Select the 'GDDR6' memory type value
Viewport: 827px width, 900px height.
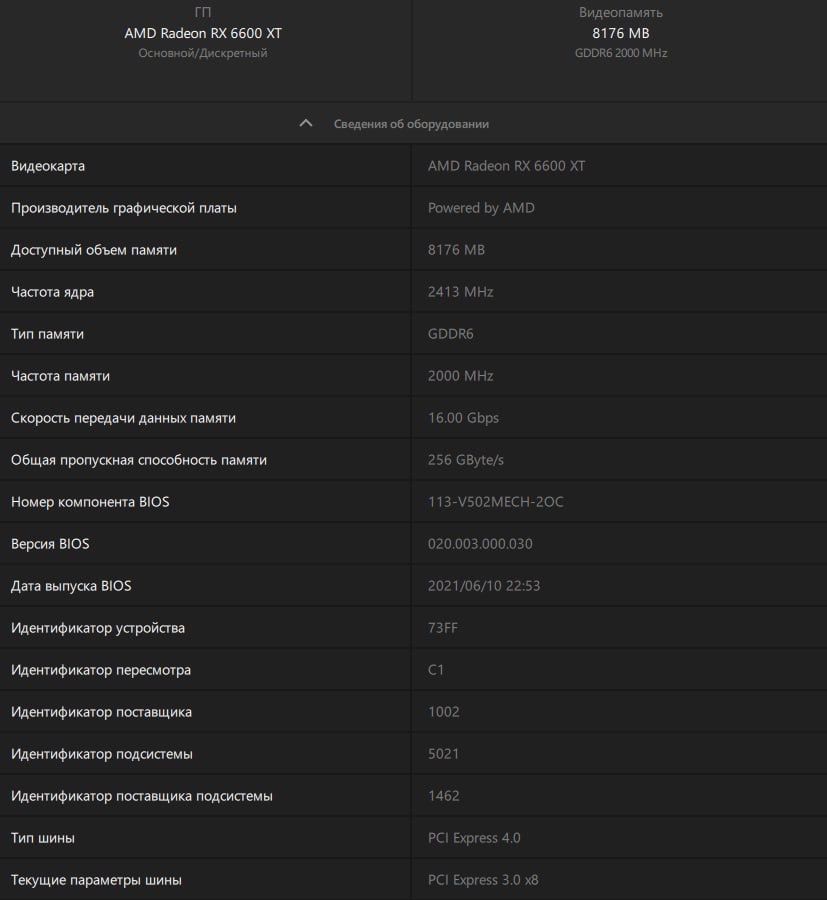tap(451, 334)
